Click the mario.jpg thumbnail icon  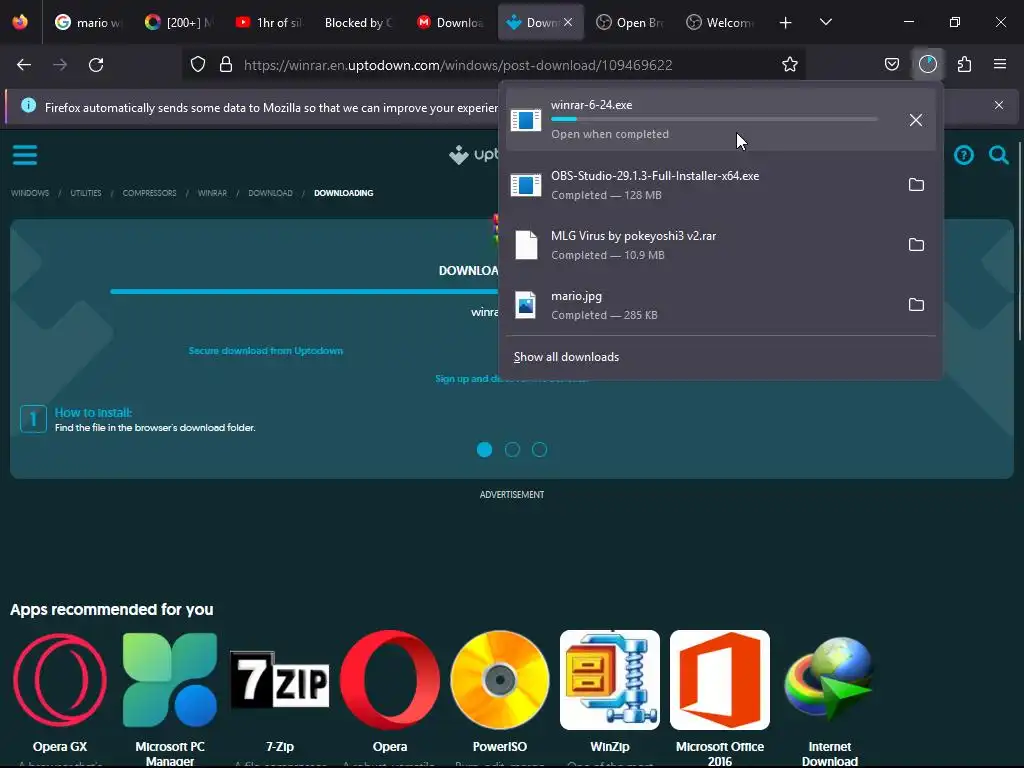[526, 305]
